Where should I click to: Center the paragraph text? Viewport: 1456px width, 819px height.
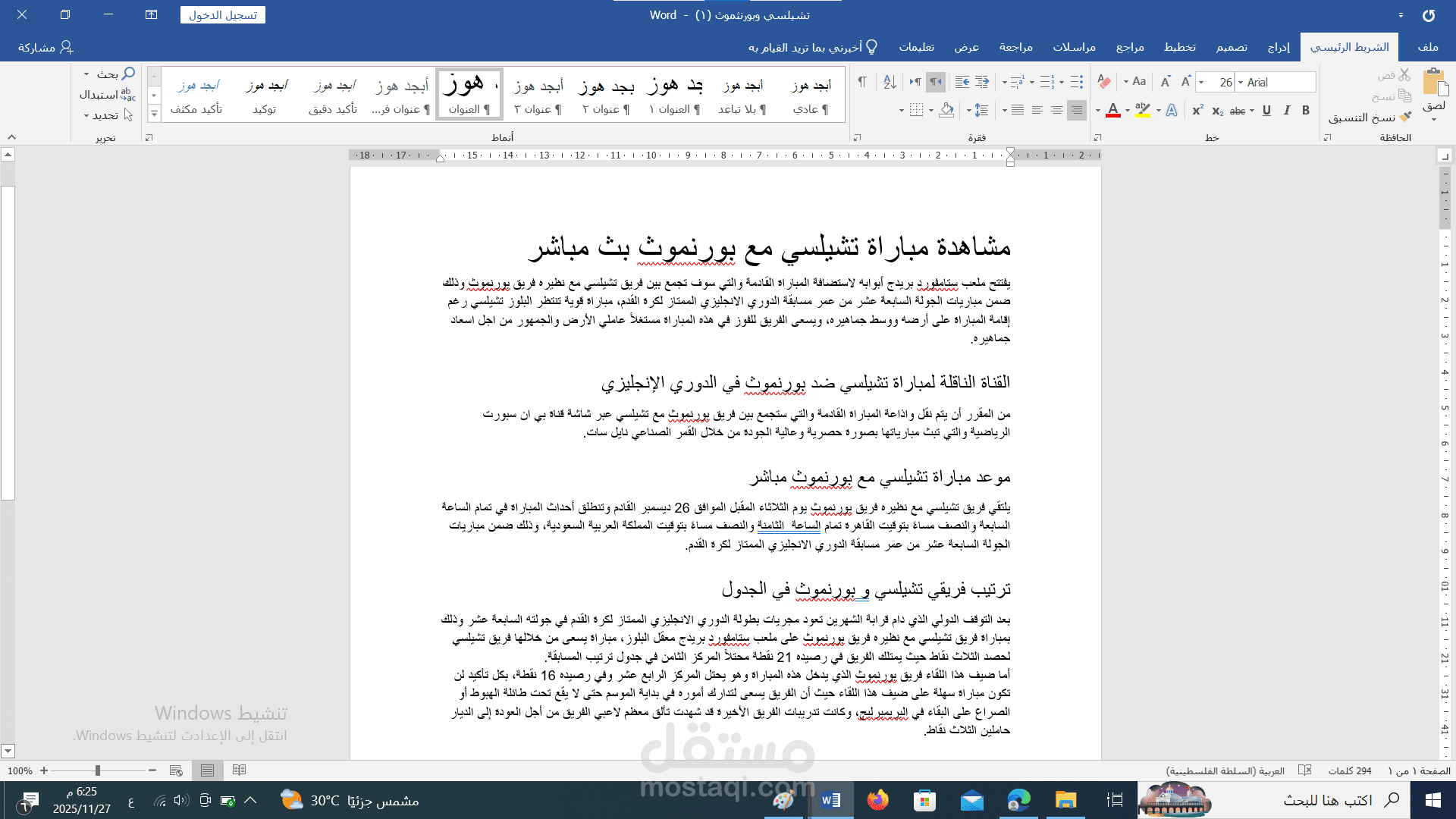1057,111
